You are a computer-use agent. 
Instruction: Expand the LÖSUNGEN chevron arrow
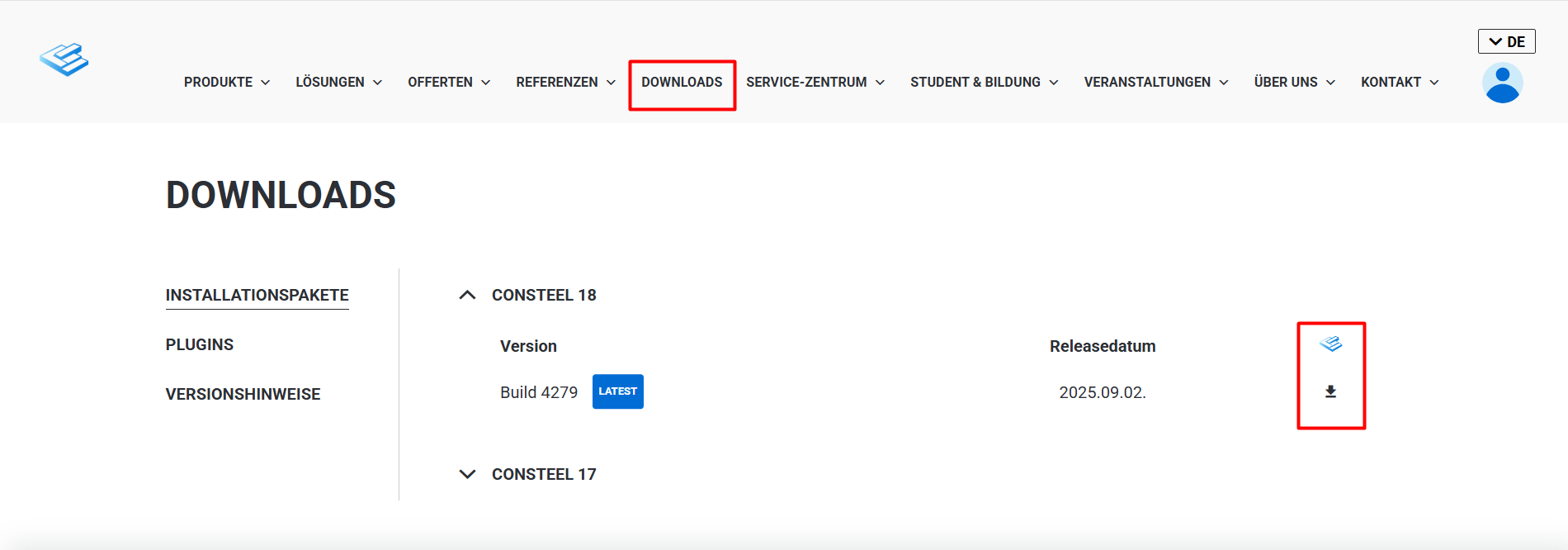(378, 83)
